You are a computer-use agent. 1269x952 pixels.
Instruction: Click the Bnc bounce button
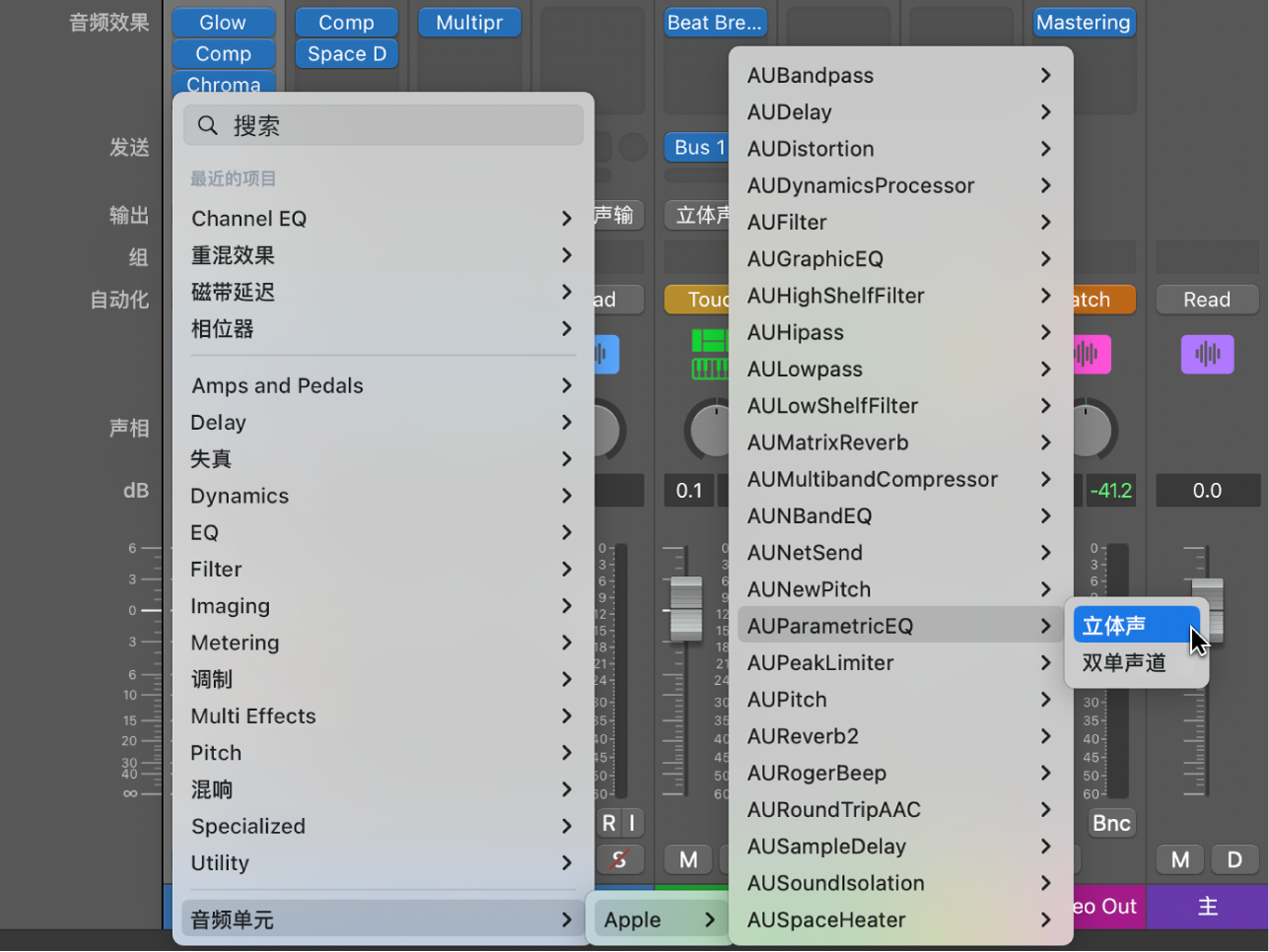1111,823
